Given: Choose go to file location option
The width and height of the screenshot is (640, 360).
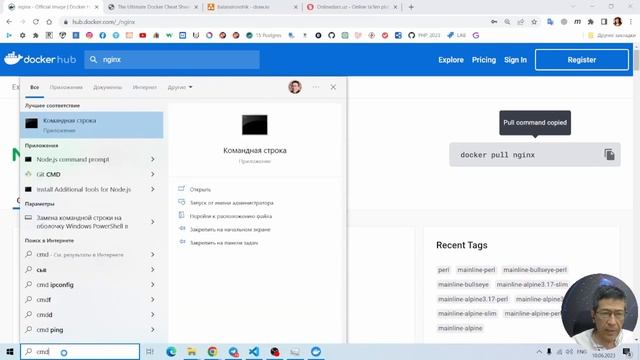Looking at the screenshot, I should click(x=231, y=216).
